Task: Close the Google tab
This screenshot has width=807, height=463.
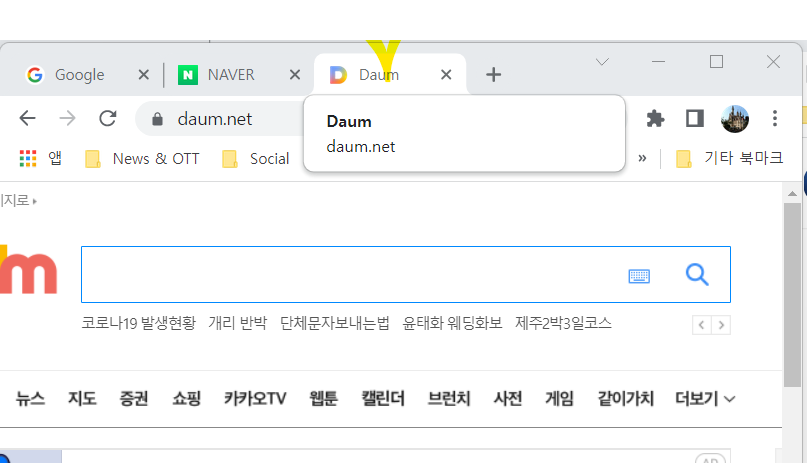Action: 144,75
